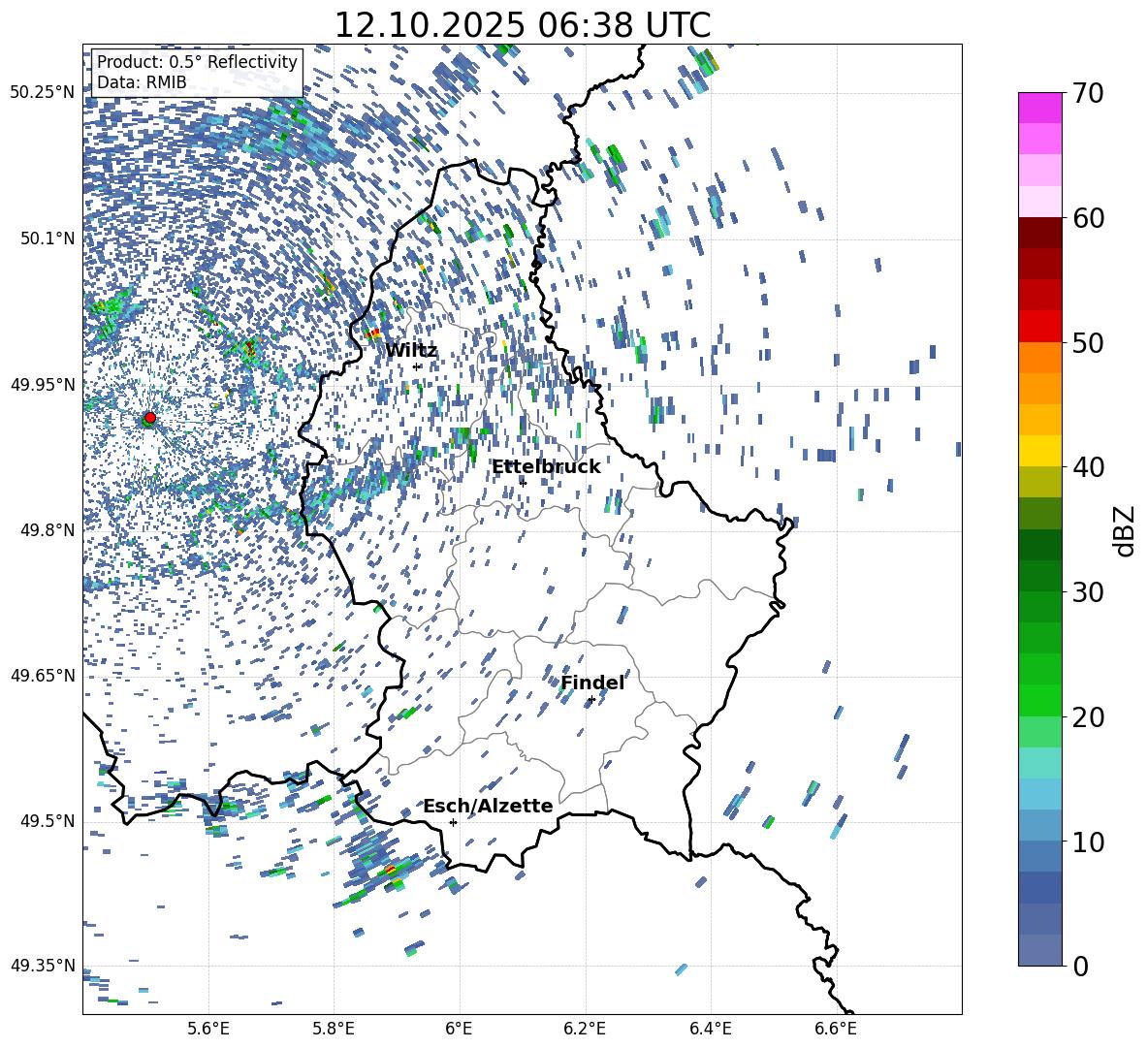Click the 50.1°N latitude tick label
The height and width of the screenshot is (1048, 1148).
click(x=48, y=238)
